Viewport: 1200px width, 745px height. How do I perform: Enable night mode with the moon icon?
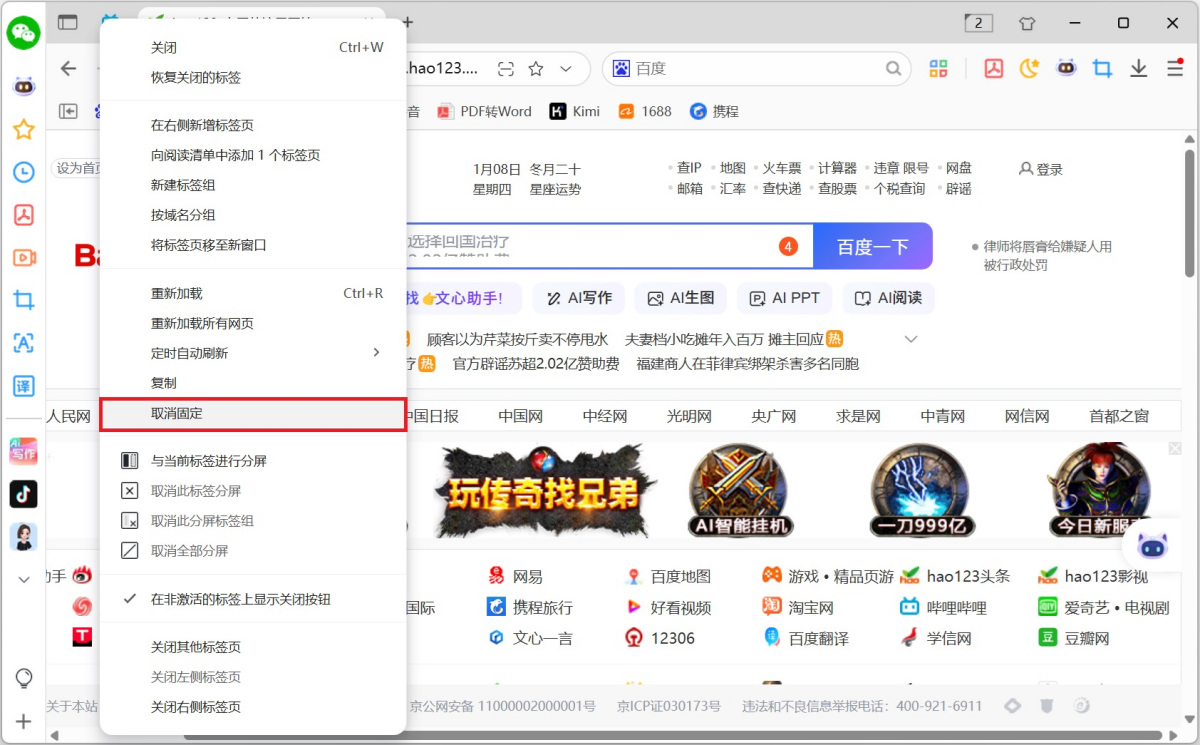(1029, 68)
